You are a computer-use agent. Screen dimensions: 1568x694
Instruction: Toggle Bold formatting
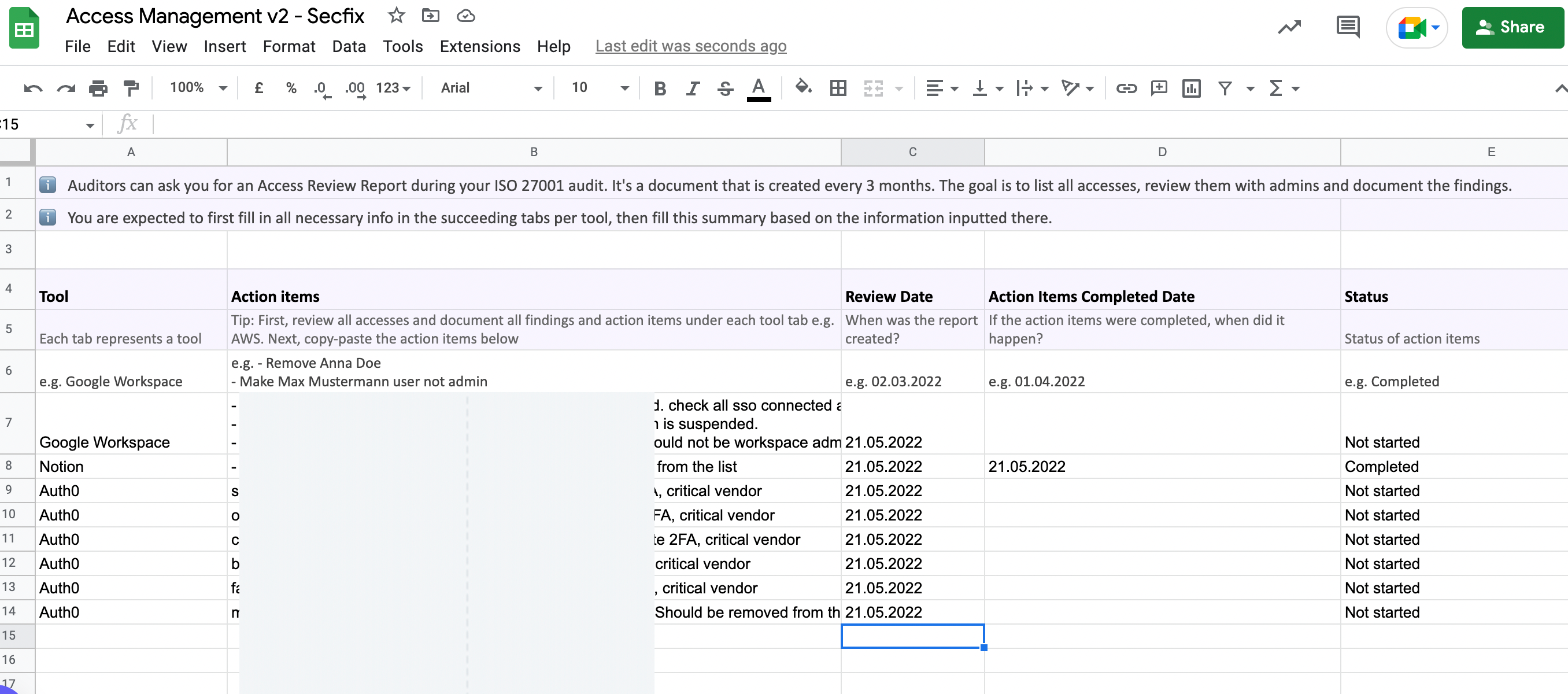tap(659, 88)
